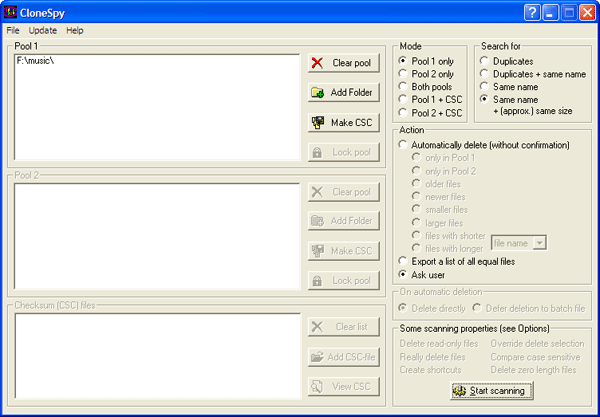Click Pool 1 Make CSC icon
Screen dimensions: 600x417
tap(318, 122)
